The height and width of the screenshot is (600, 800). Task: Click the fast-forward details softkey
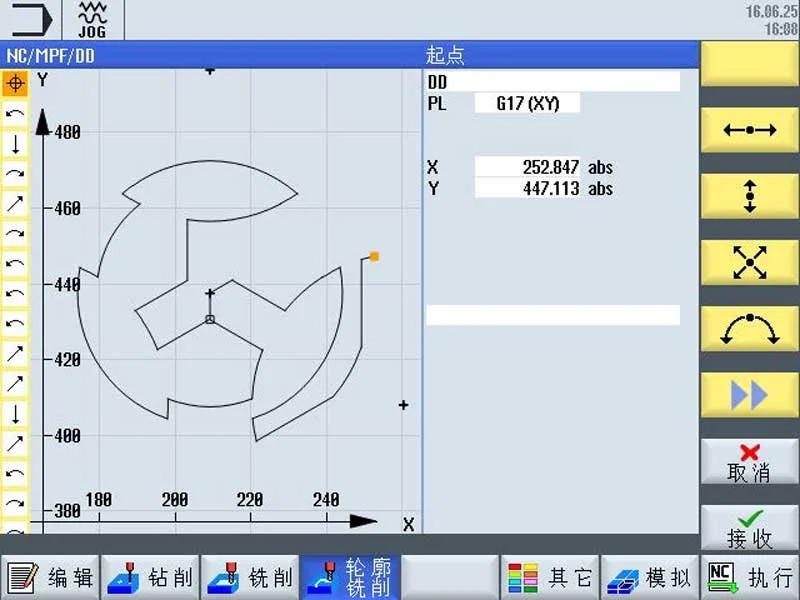749,394
